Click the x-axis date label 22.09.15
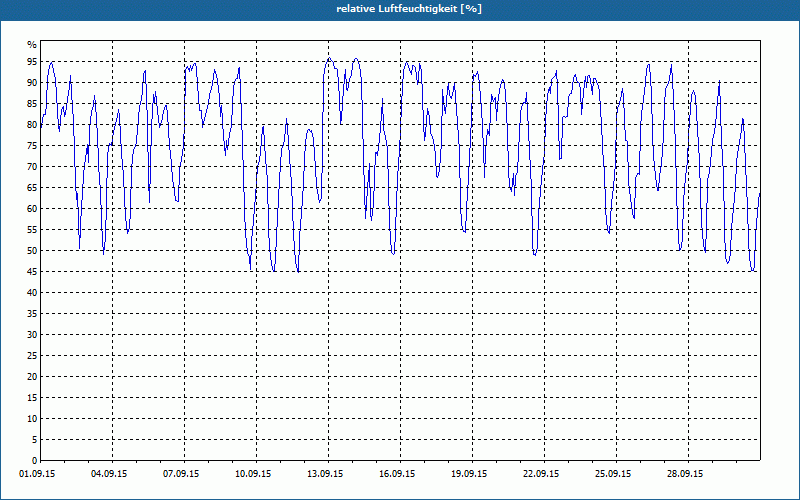The image size is (800, 500). click(x=541, y=474)
